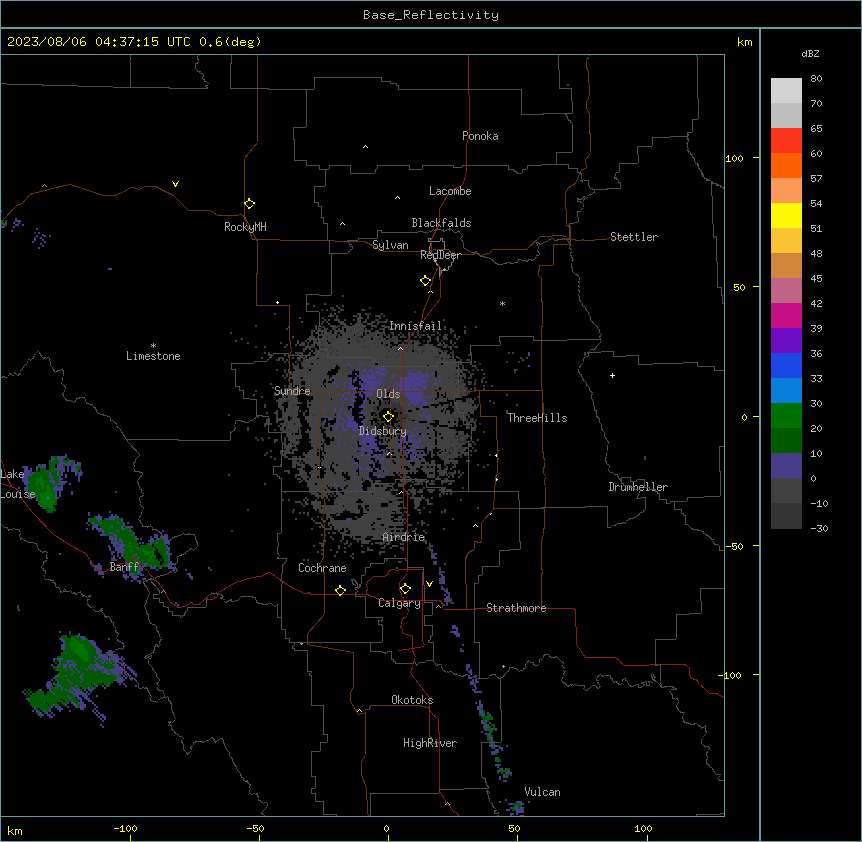Select the asterisk marker east of RedDeer
The image size is (862, 842).
pyautogui.click(x=502, y=303)
